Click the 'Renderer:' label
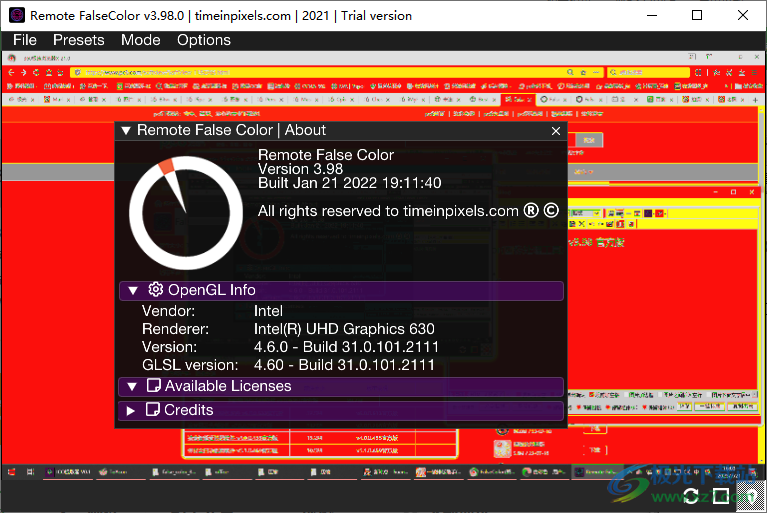 [x=175, y=329]
